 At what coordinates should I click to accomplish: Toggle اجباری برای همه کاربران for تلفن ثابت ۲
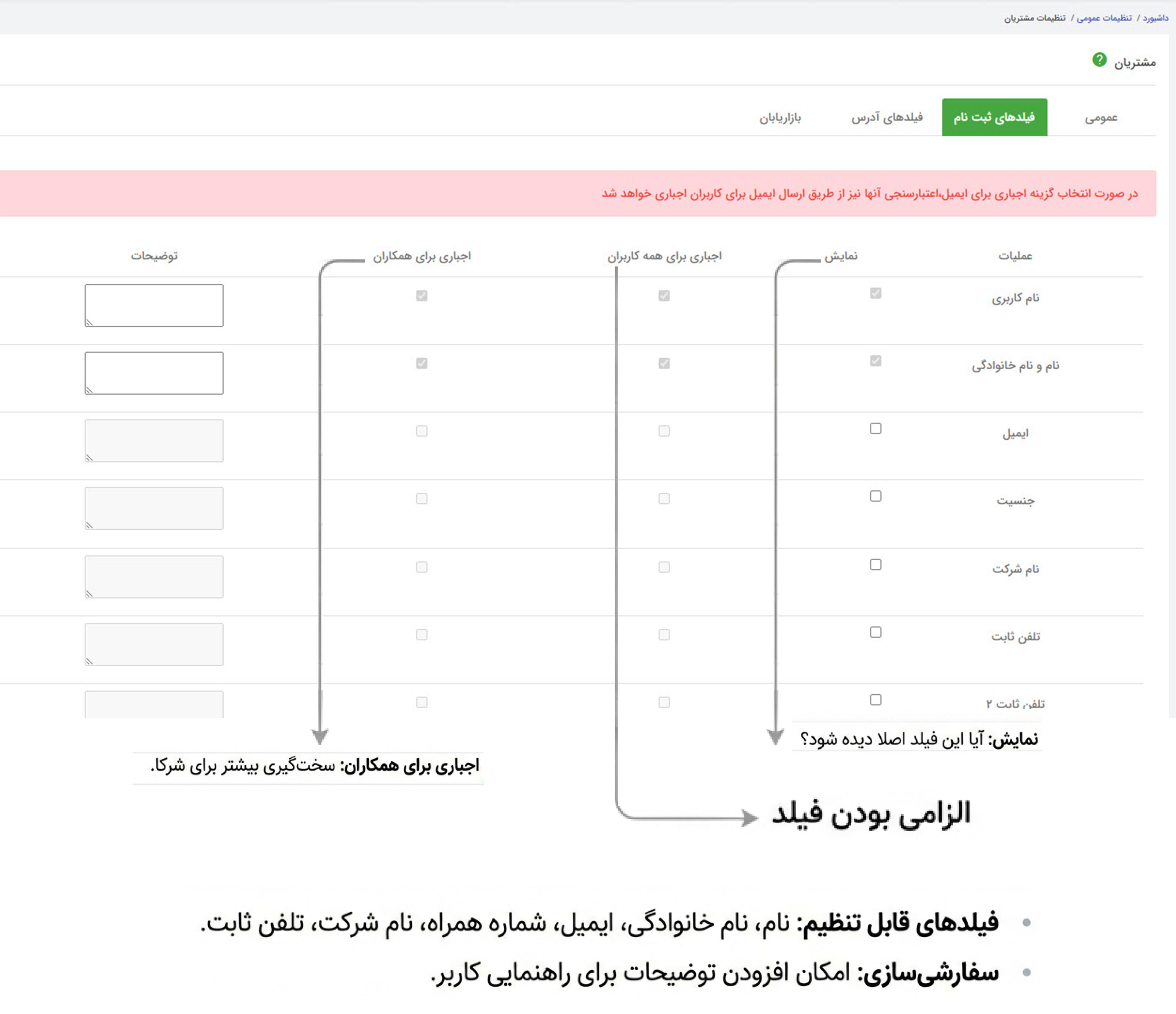(x=664, y=702)
